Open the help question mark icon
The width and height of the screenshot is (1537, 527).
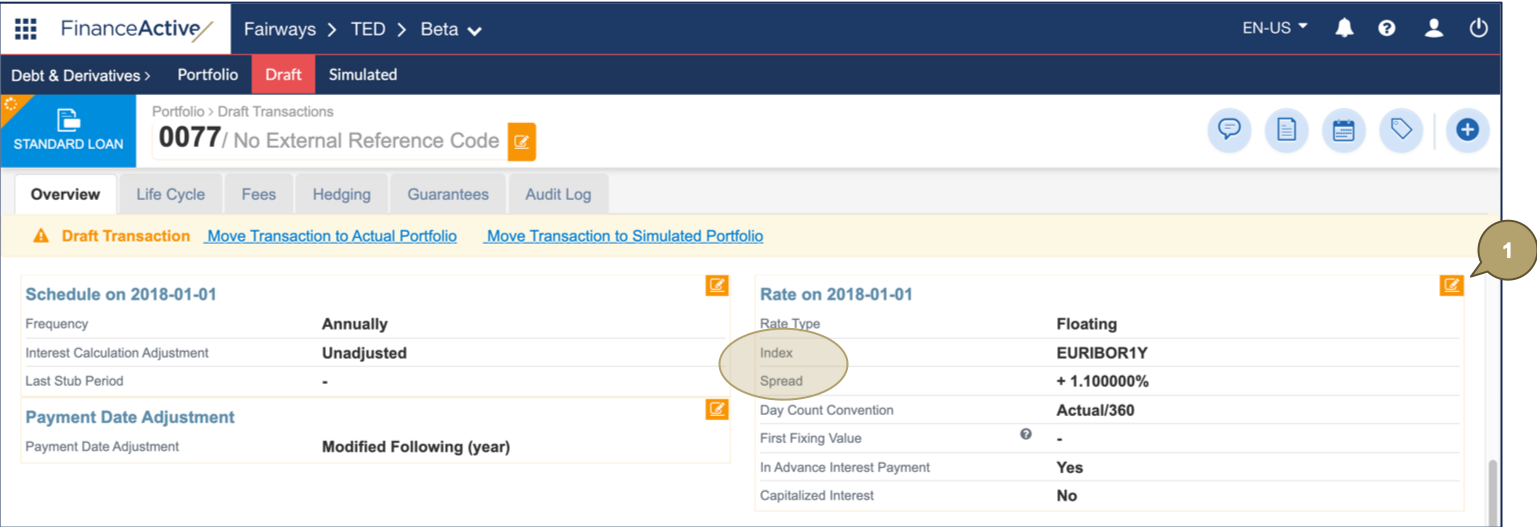tap(1386, 28)
